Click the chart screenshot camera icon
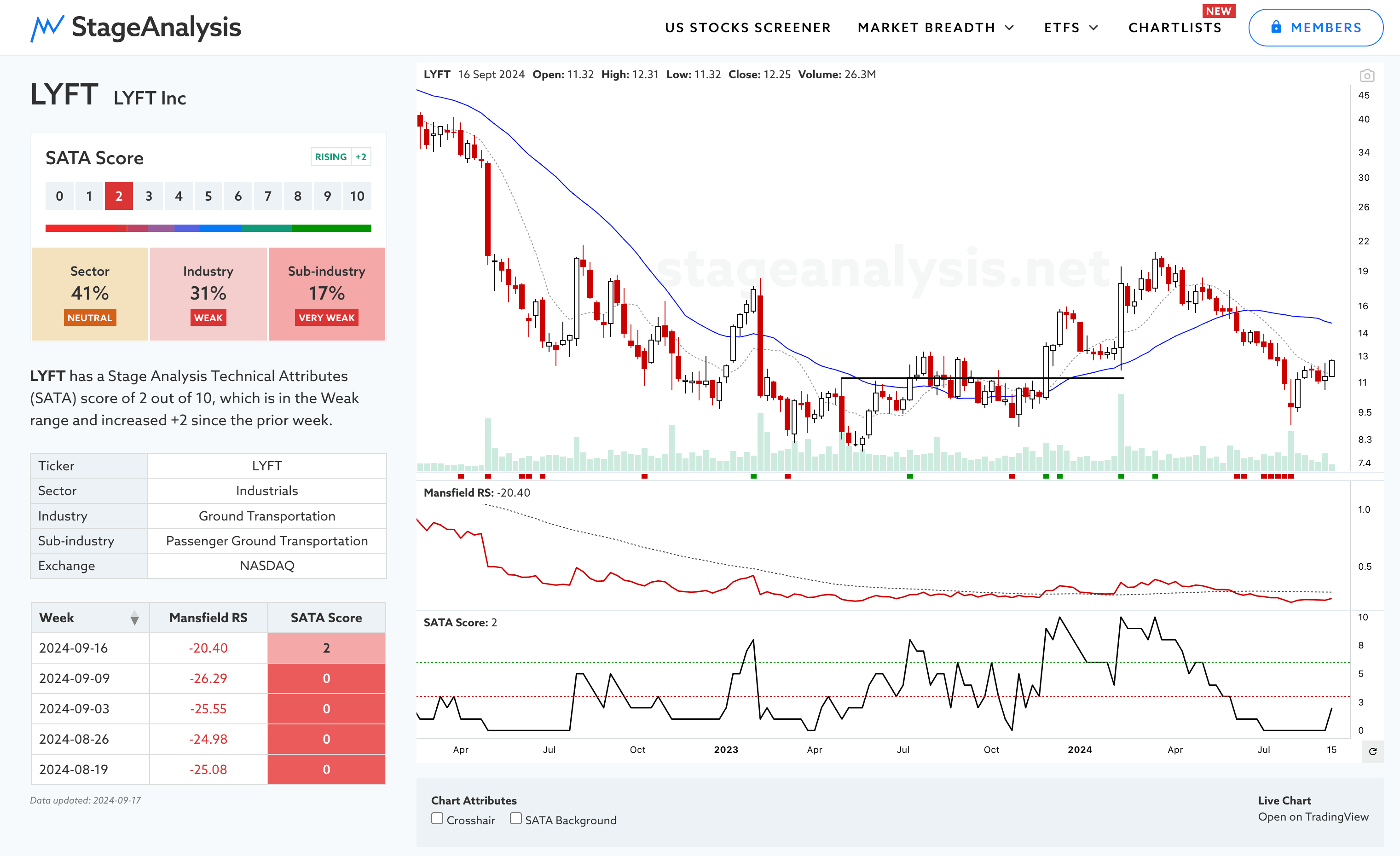Screen dimensions: 1400x856 pos(1366,75)
